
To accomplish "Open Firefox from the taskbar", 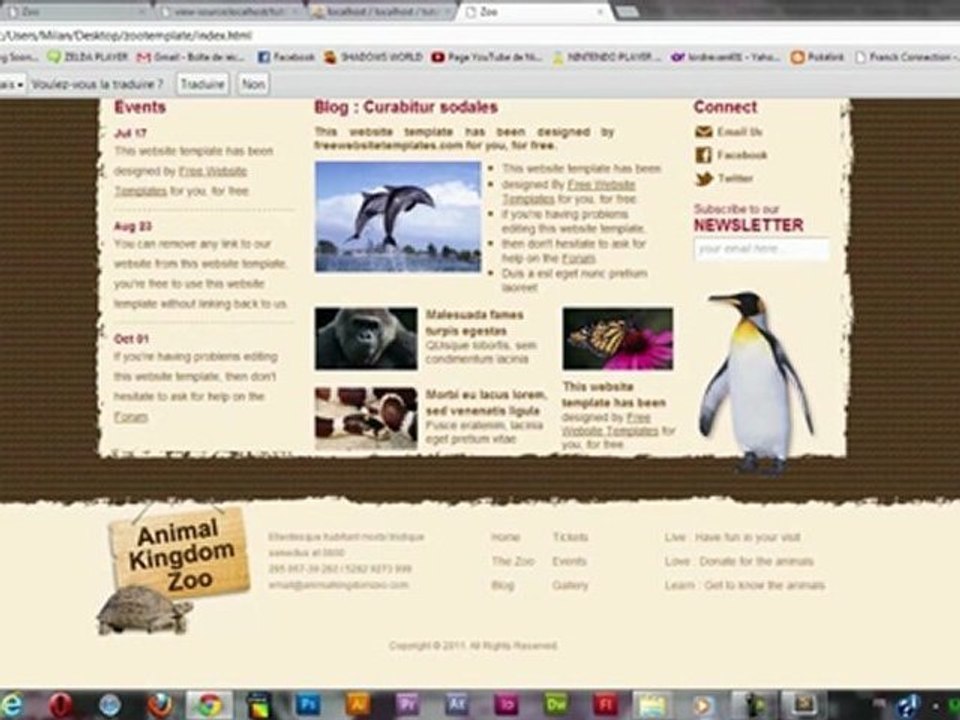I will (x=160, y=705).
